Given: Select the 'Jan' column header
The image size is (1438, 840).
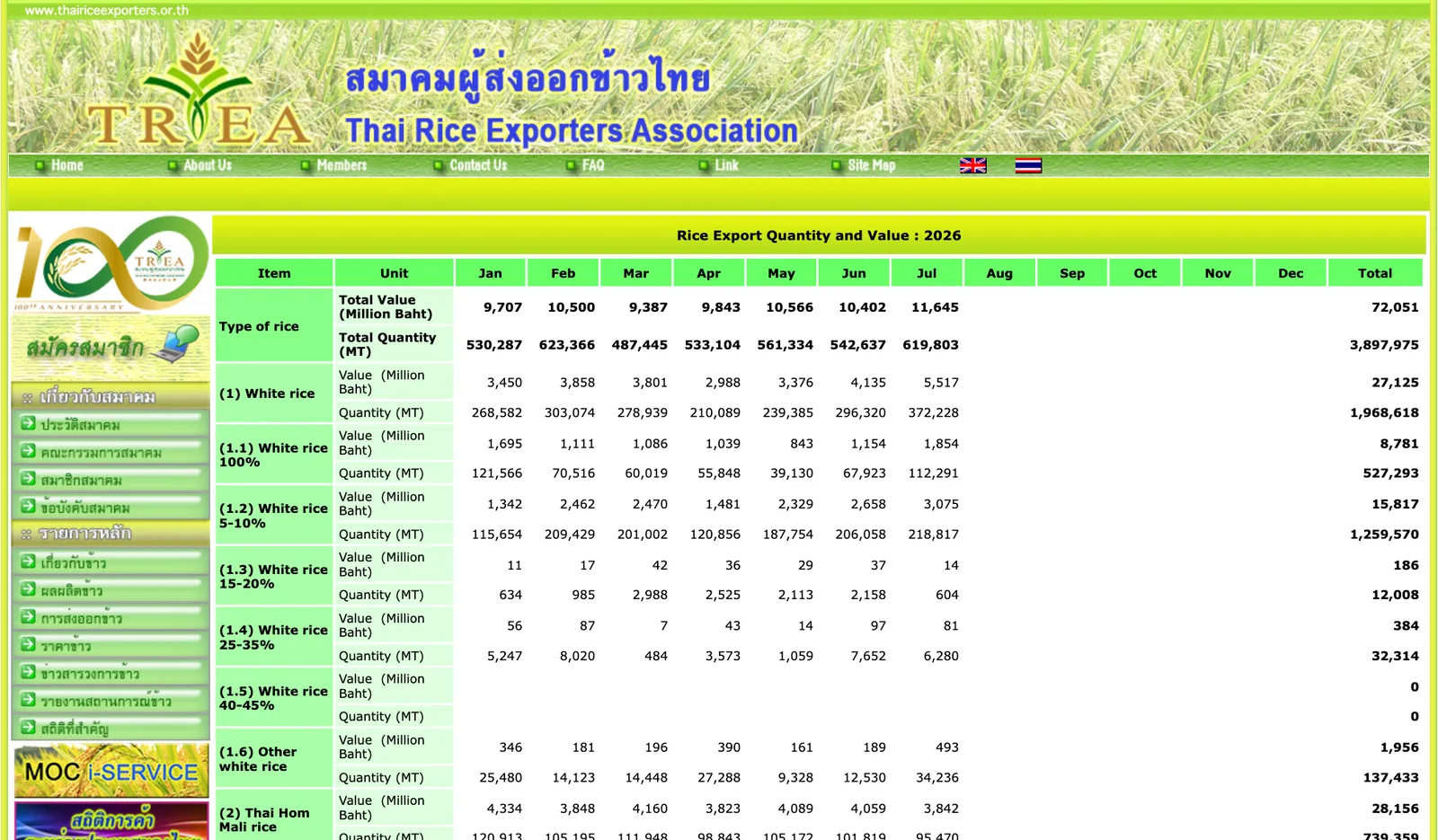Looking at the screenshot, I should (x=490, y=273).
